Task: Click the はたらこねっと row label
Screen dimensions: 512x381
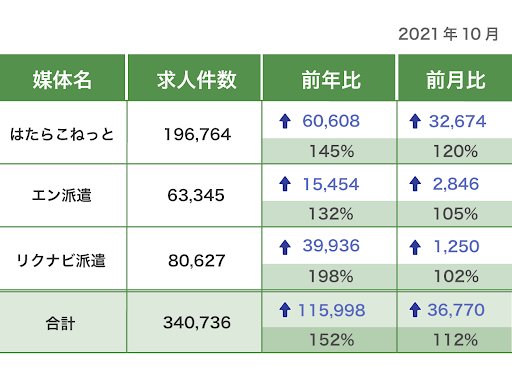Action: pos(62,134)
